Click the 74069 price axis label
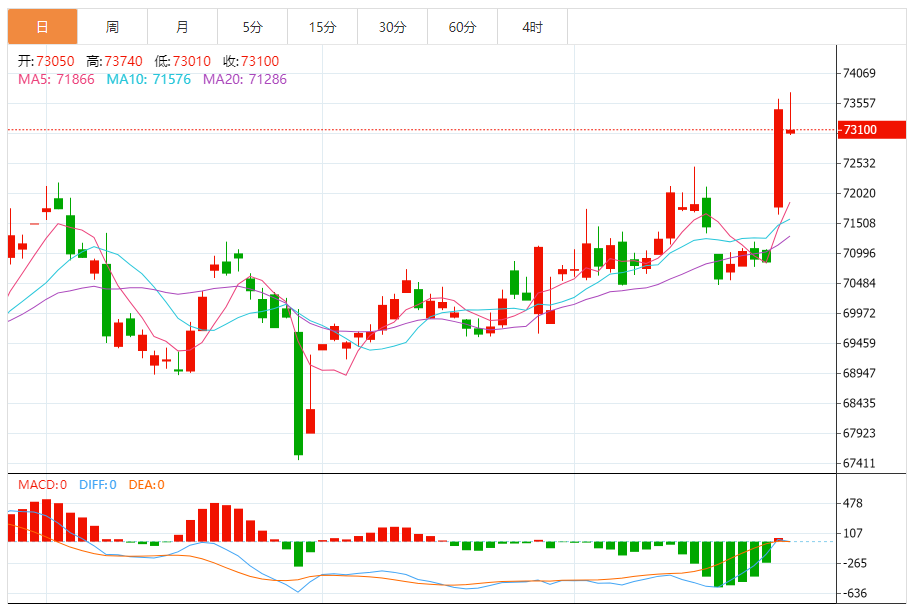 pos(859,73)
